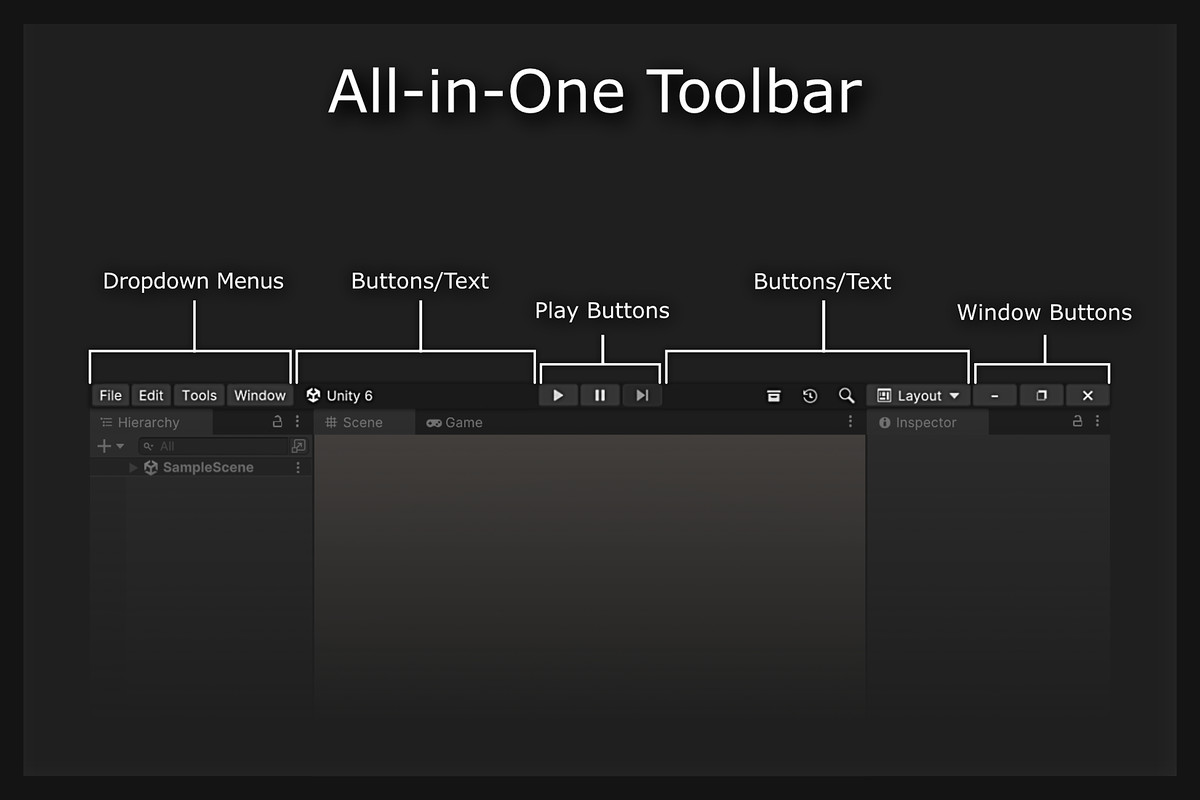Pause the game with the pause button

[x=600, y=394]
